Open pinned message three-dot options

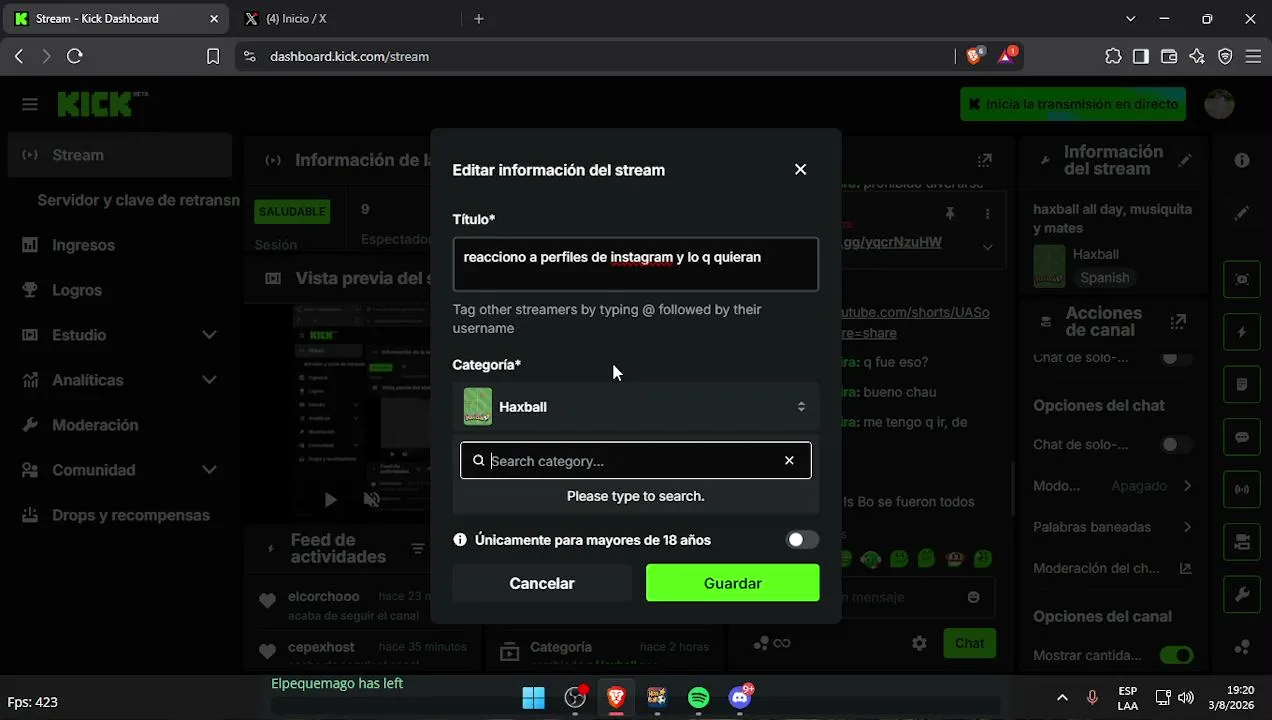[x=987, y=214]
